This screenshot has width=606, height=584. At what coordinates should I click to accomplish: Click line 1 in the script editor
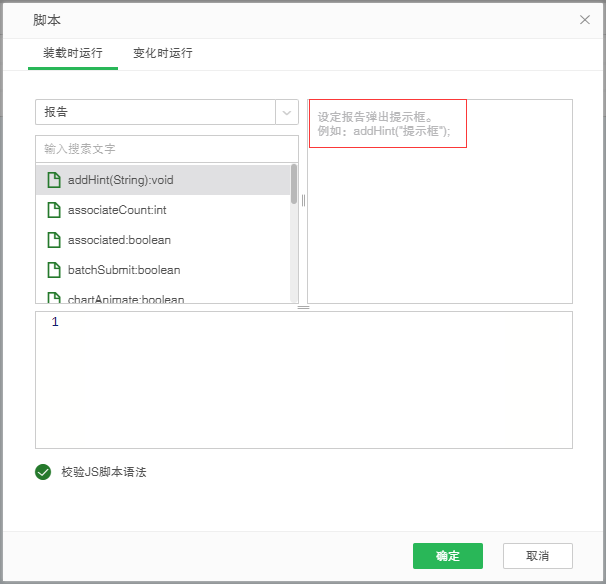coord(300,322)
